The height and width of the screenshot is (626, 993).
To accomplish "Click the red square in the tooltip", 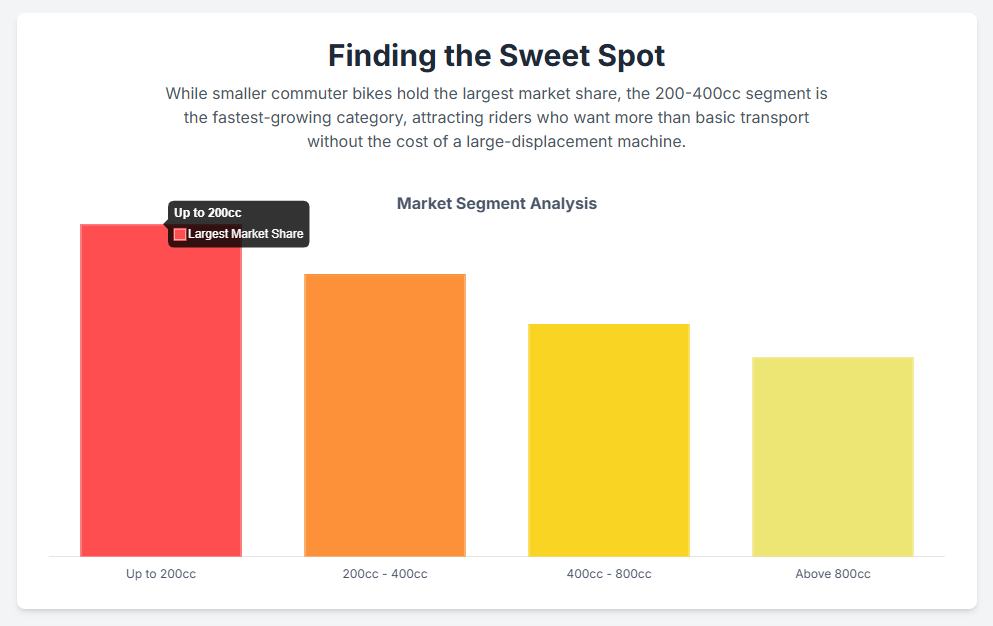I will click(x=180, y=234).
